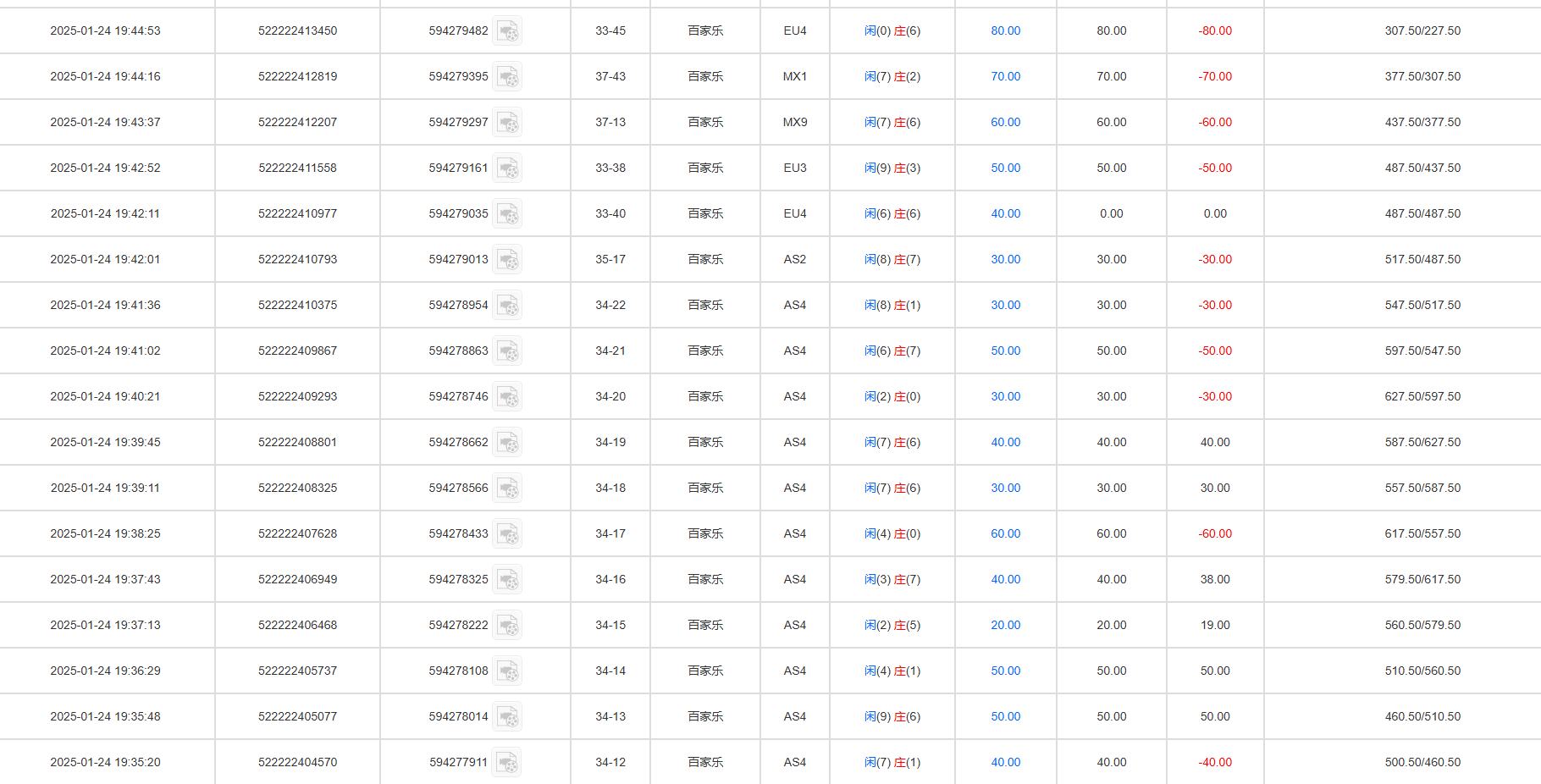Open the blue 80.00 bet amount link

(x=1005, y=31)
